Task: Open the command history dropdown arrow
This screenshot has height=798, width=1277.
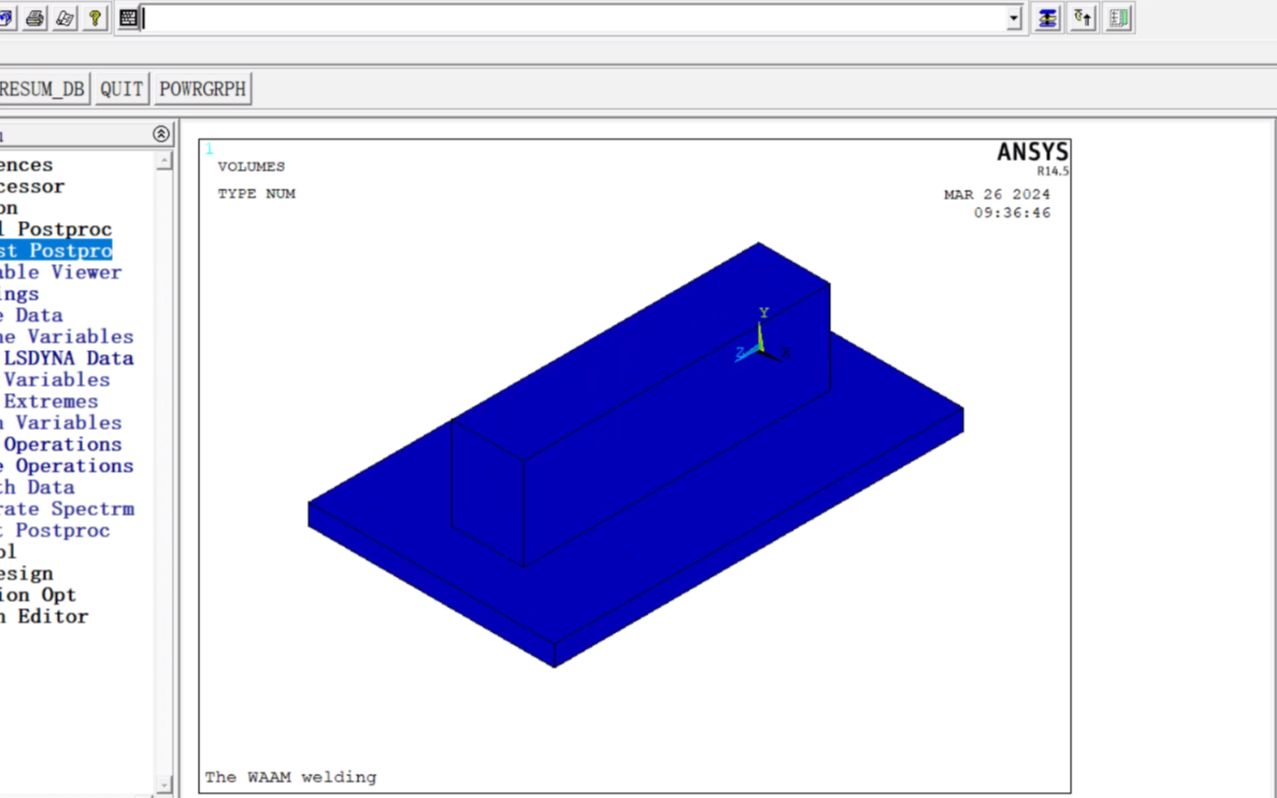Action: tap(1014, 18)
